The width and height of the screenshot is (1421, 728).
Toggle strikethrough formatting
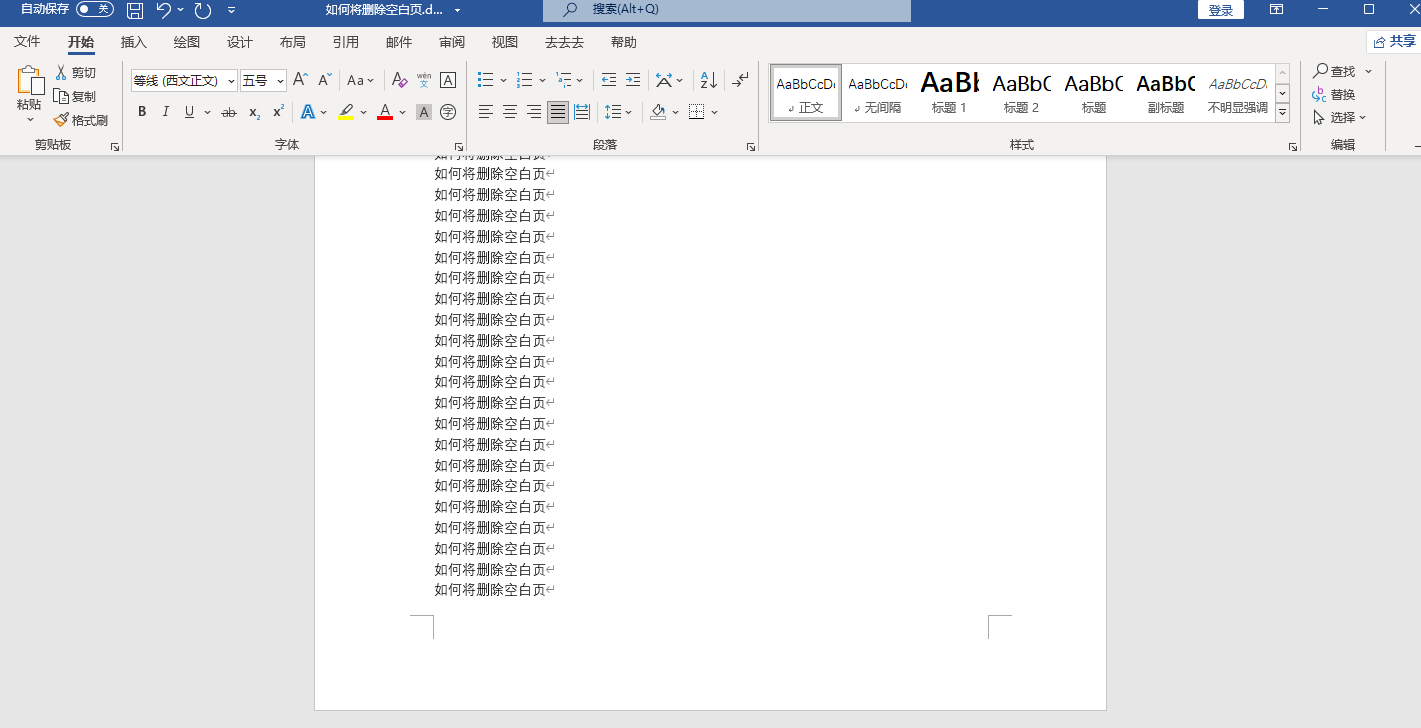point(229,112)
